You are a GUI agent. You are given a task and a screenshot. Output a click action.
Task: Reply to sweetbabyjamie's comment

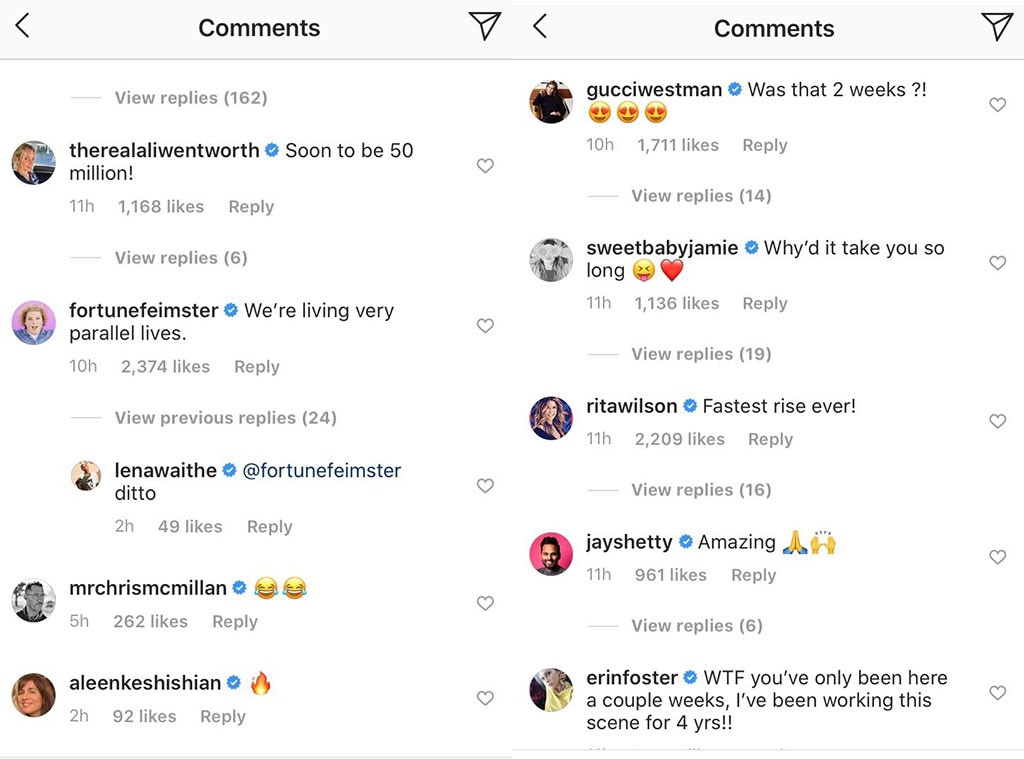764,304
